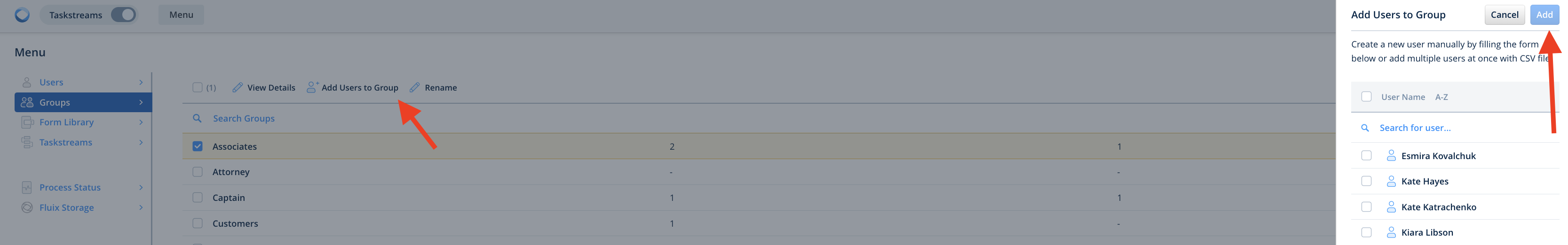Click the Fluix logo icon
This screenshot has width=1568, height=245.
click(23, 15)
